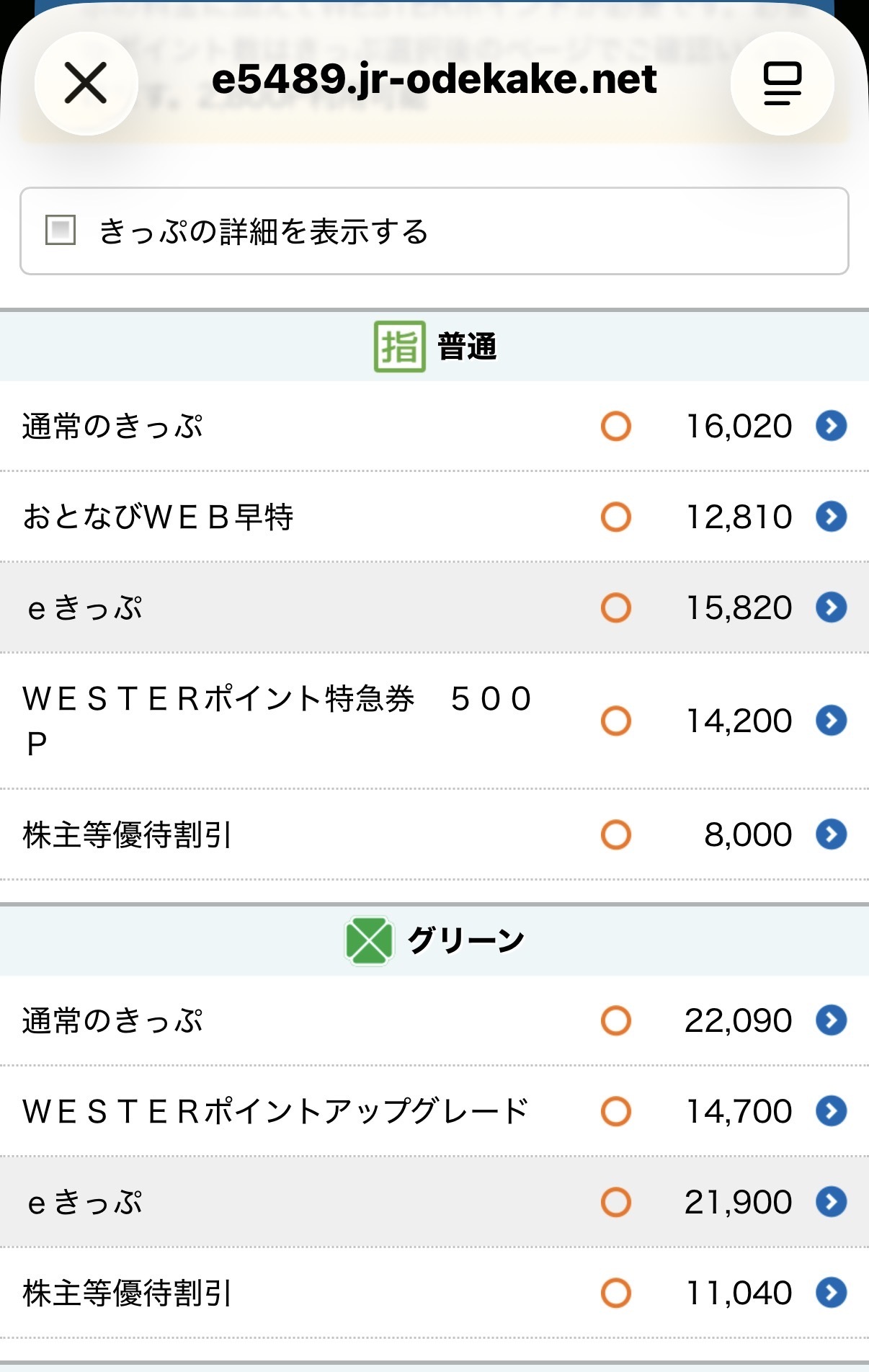Open arrow for WESTERポイント特急券 14,200
The width and height of the screenshot is (869, 1372).
pos(831,721)
